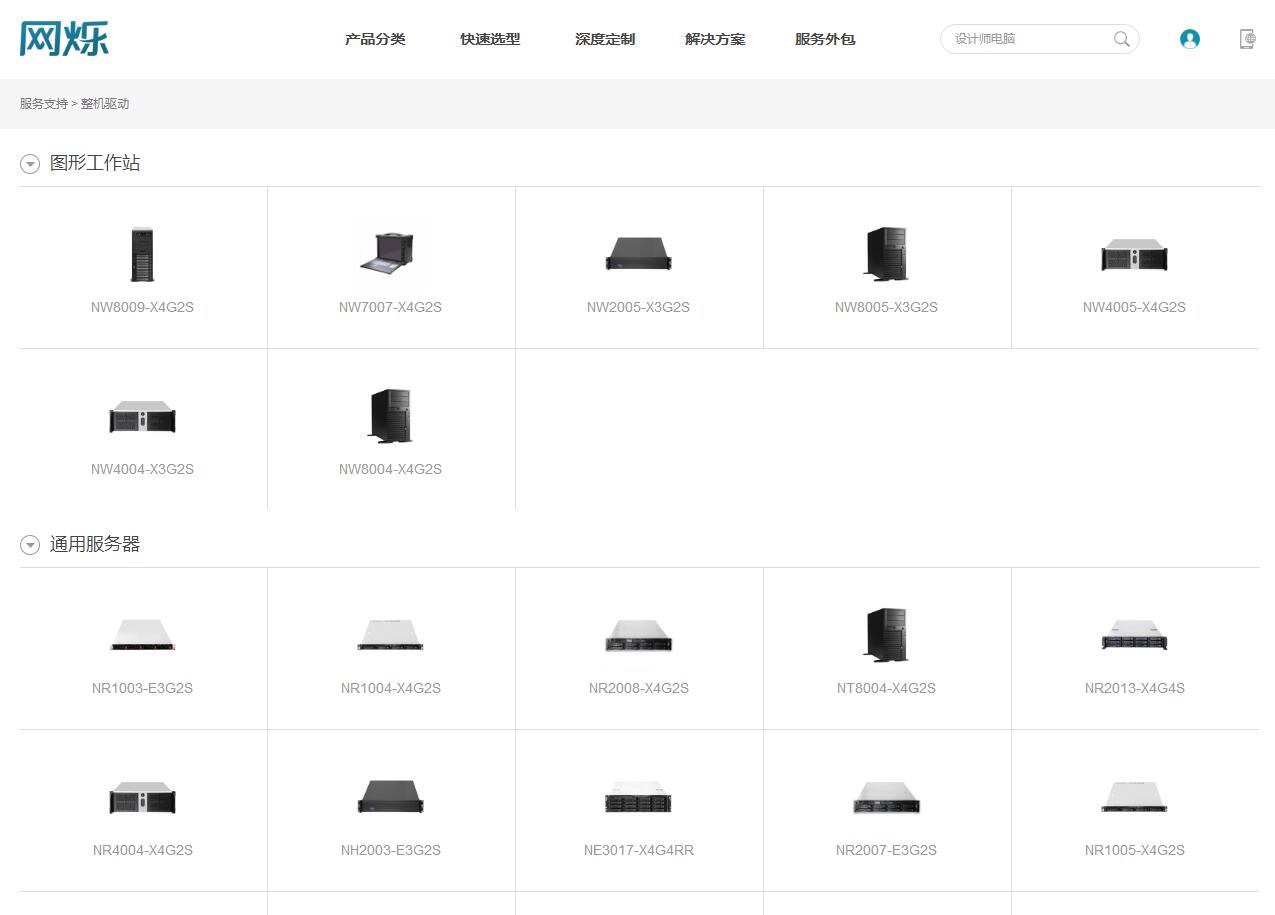
Task: Click the NE3017-X4G4RR server image
Action: [638, 798]
